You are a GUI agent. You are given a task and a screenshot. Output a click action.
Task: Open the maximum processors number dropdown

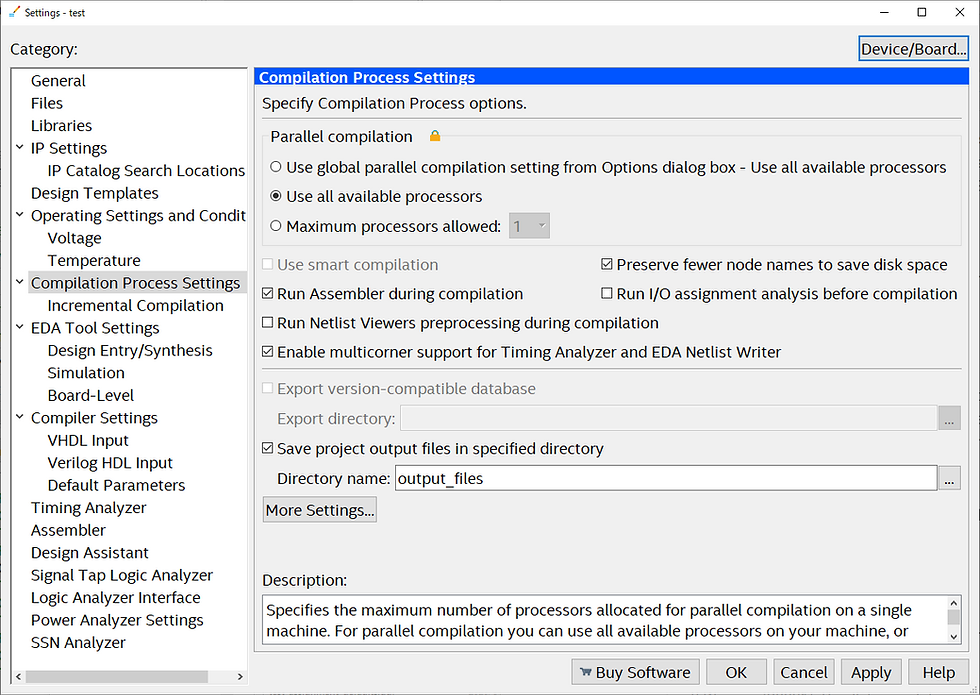pyautogui.click(x=529, y=226)
